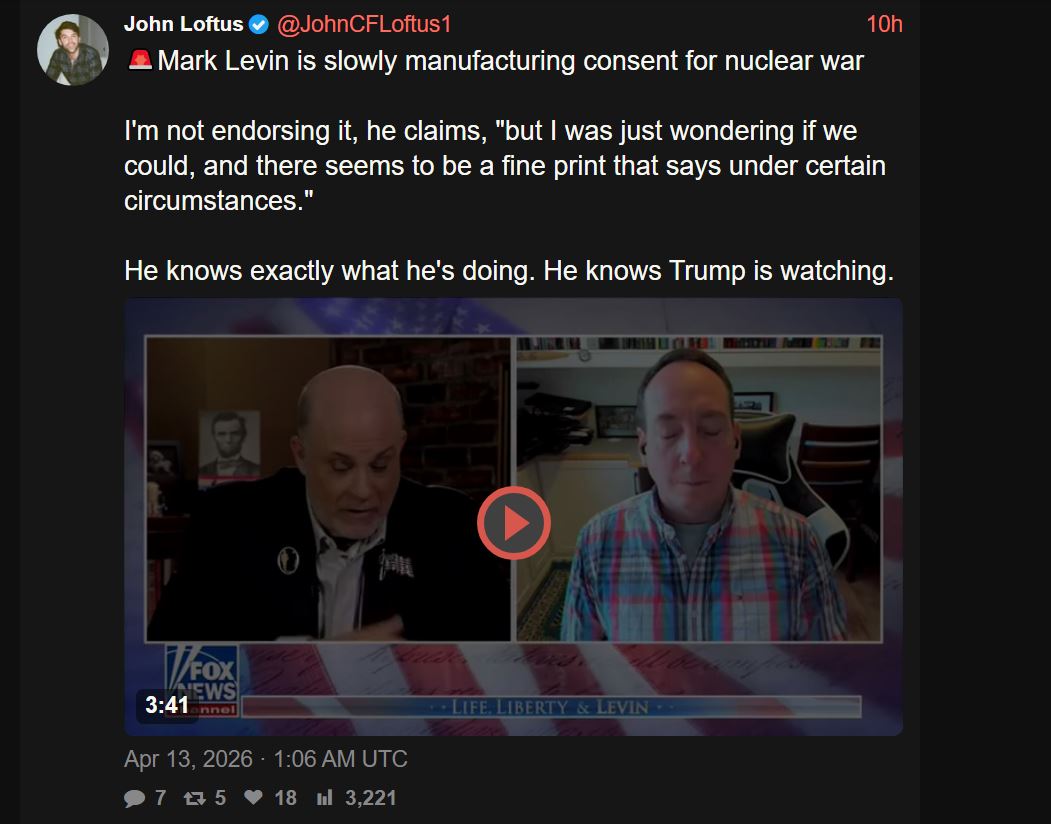Play the Mark Levin video
Image resolution: width=1051 pixels, height=824 pixels.
(513, 523)
